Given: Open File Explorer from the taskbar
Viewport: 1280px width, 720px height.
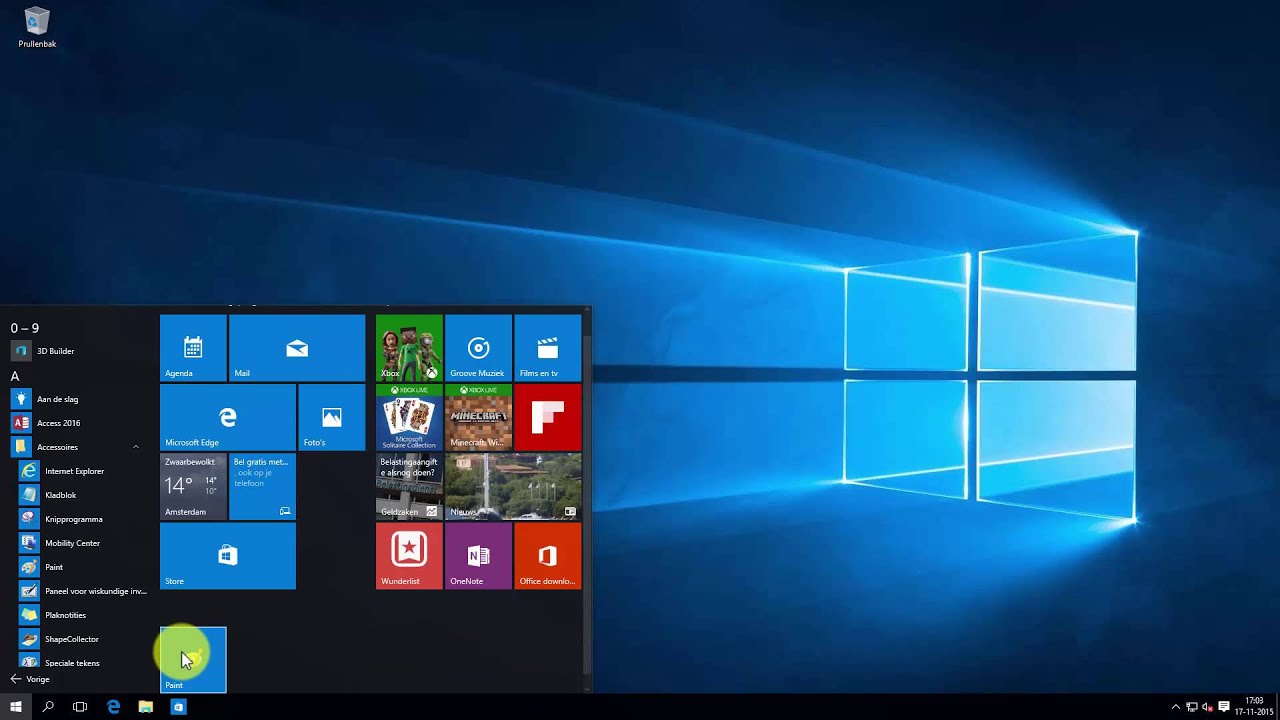Looking at the screenshot, I should point(146,706).
